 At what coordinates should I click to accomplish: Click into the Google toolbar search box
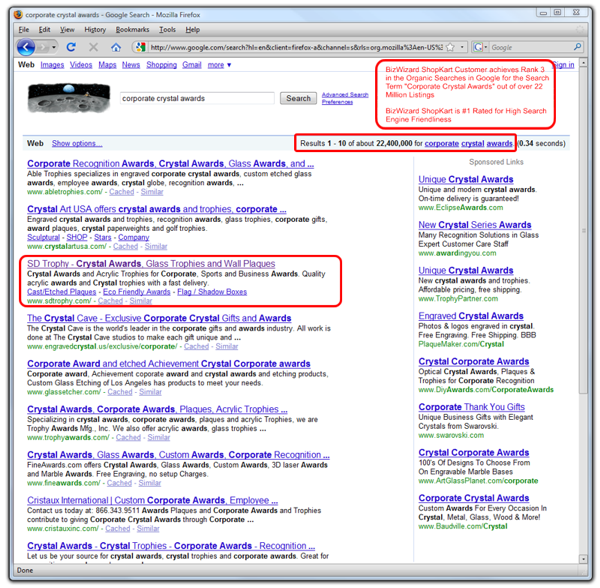tap(531, 47)
